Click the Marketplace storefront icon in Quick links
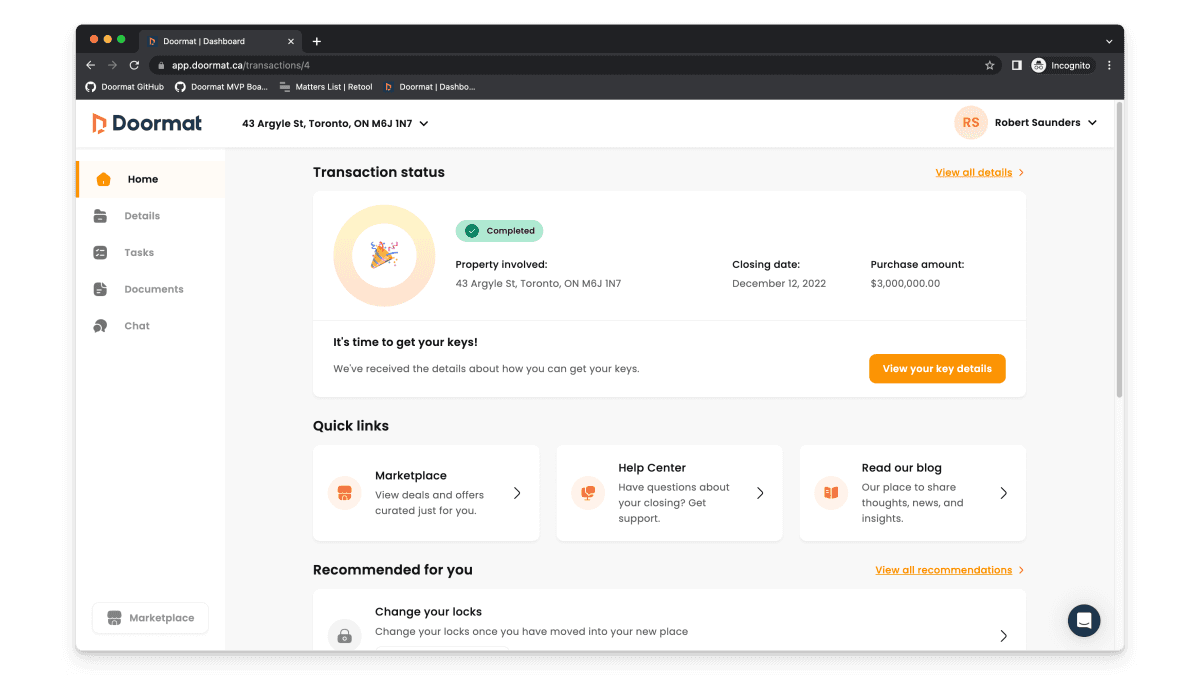 pyautogui.click(x=344, y=493)
